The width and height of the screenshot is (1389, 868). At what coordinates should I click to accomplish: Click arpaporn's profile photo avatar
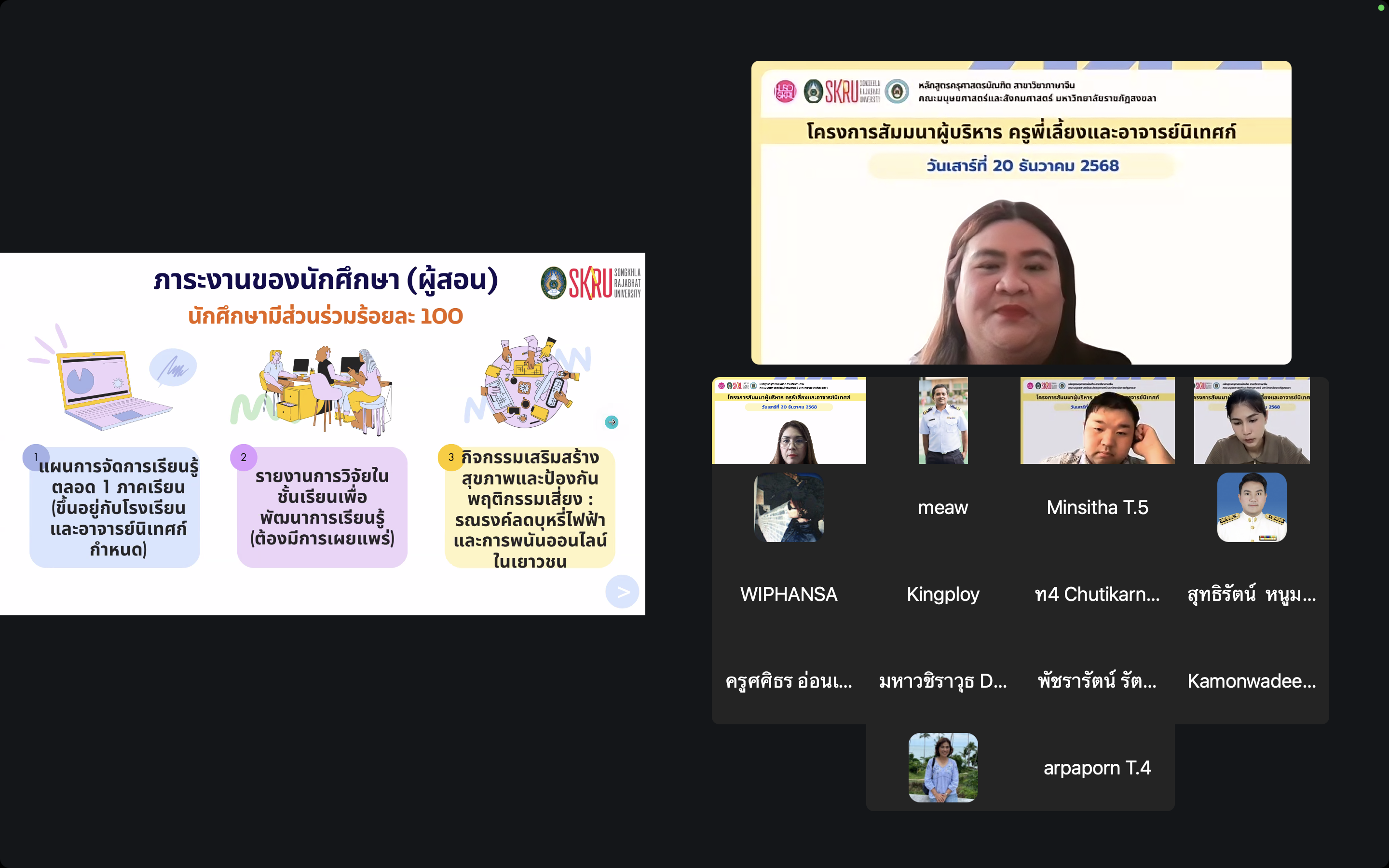(x=942, y=768)
